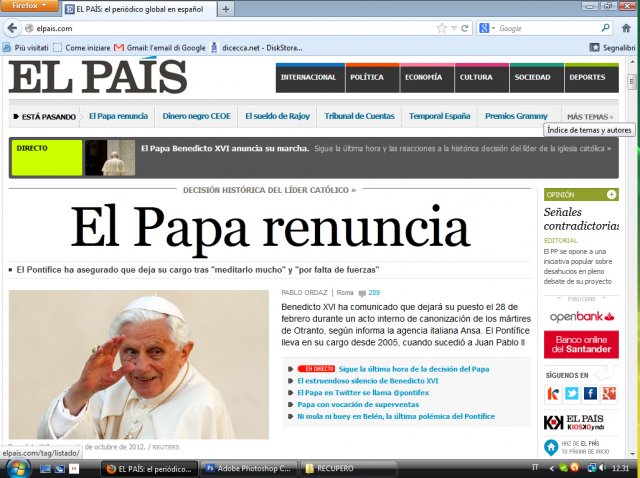640x478 pixels.
Task: Click the Google search field
Action: point(547,28)
